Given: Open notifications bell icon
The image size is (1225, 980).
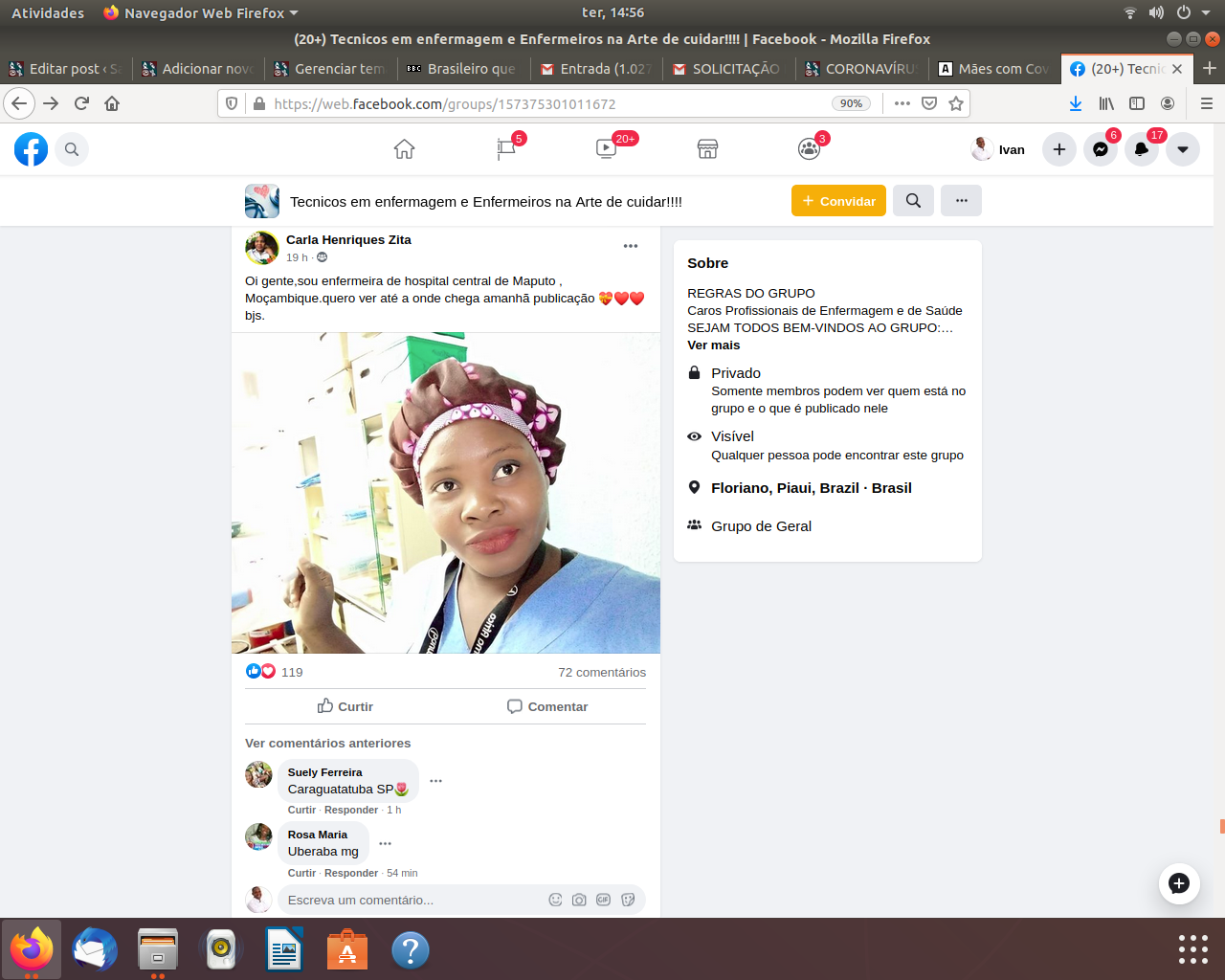Looking at the screenshot, I should pyautogui.click(x=1142, y=149).
